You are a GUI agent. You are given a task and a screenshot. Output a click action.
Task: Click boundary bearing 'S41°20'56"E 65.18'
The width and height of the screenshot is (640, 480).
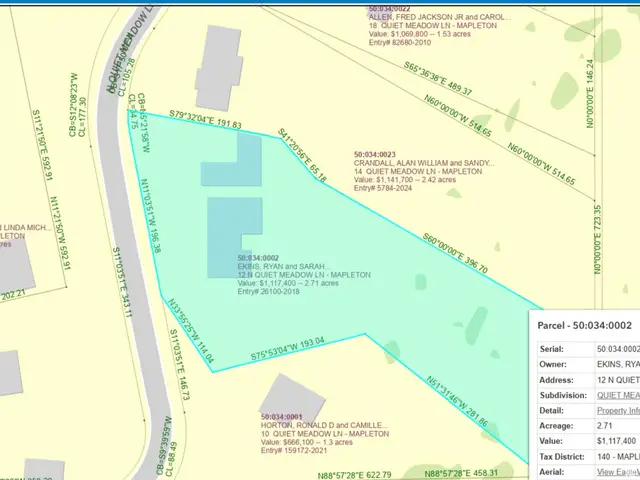click(302, 156)
